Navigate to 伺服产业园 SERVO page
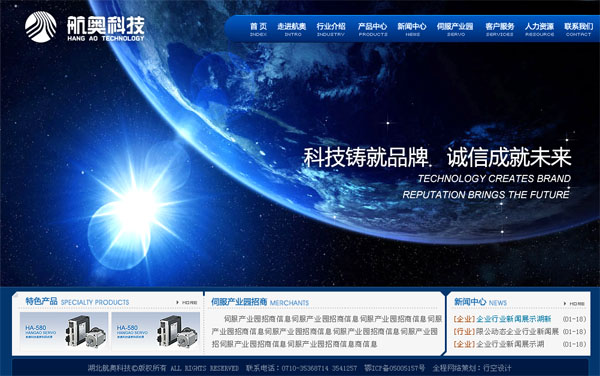This screenshot has height=376, width=600. point(455,29)
